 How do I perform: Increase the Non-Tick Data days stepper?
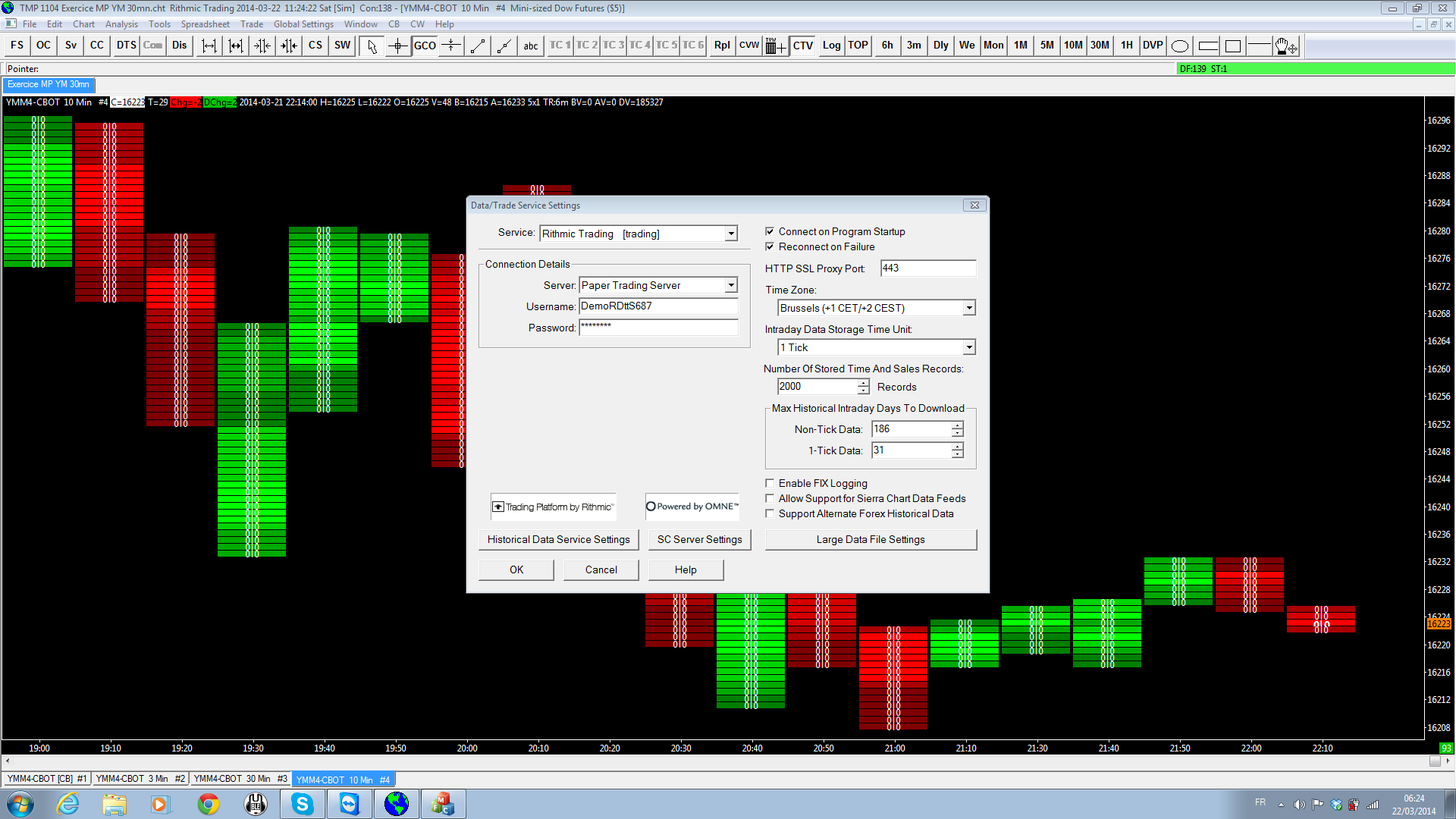click(x=958, y=425)
